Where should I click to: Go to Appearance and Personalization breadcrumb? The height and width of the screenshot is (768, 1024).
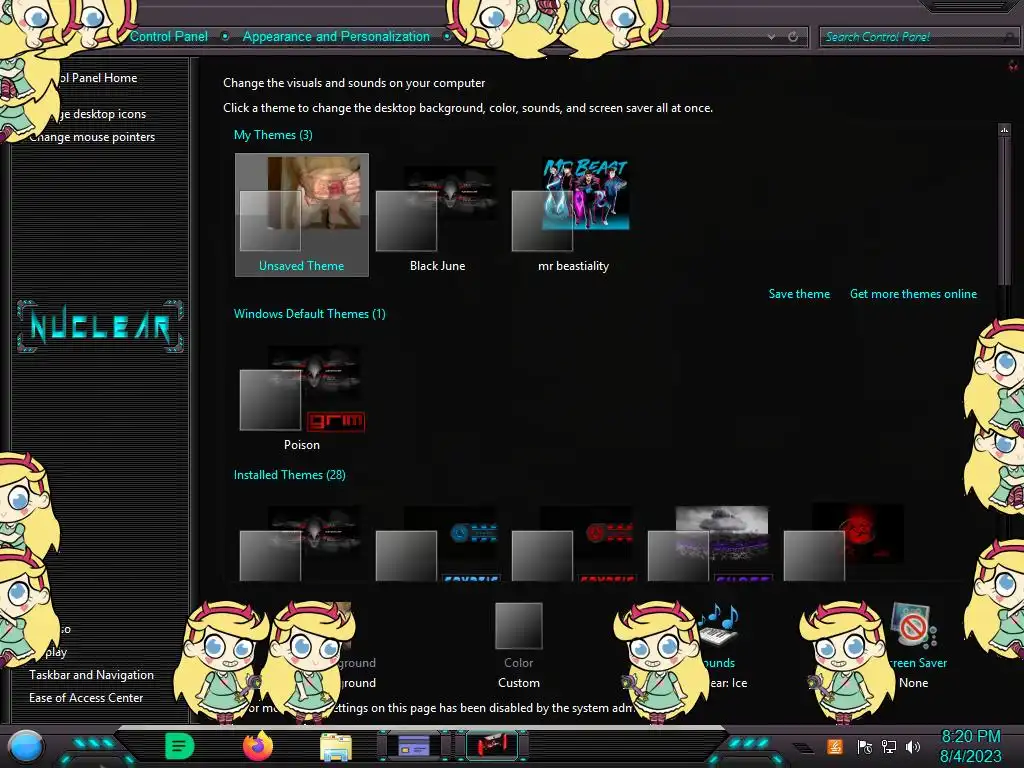(336, 37)
